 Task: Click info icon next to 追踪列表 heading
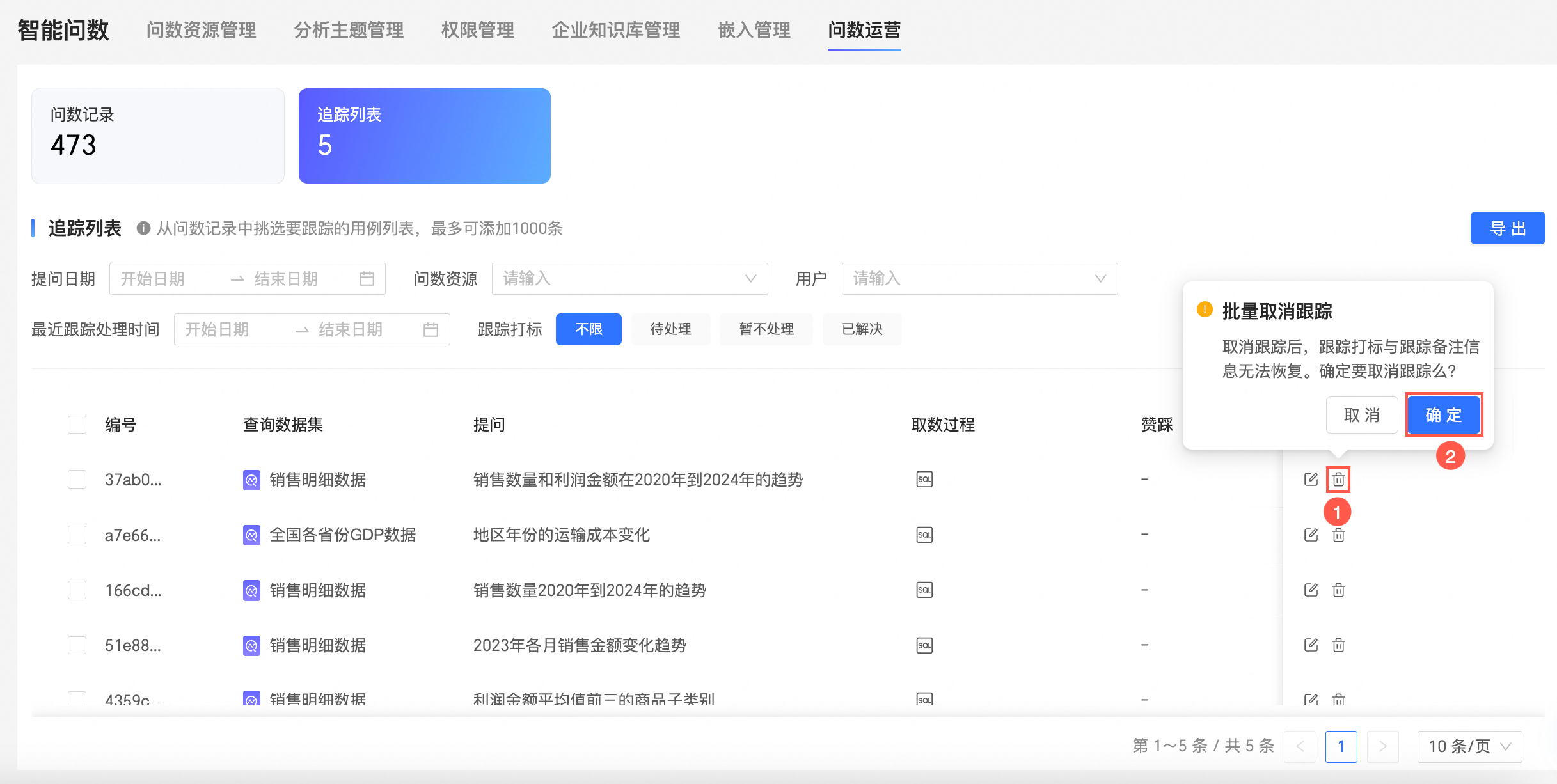(x=143, y=228)
